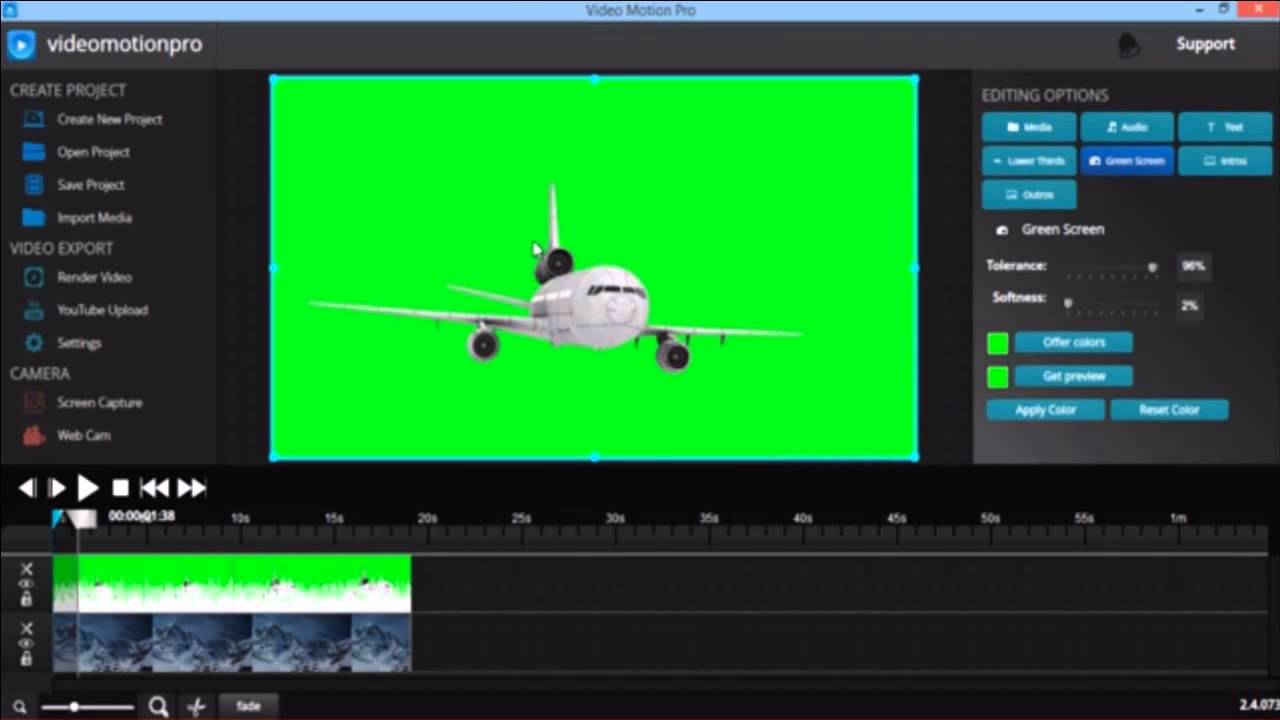The image size is (1280, 720).
Task: Open the Outros editing option
Action: click(1029, 195)
